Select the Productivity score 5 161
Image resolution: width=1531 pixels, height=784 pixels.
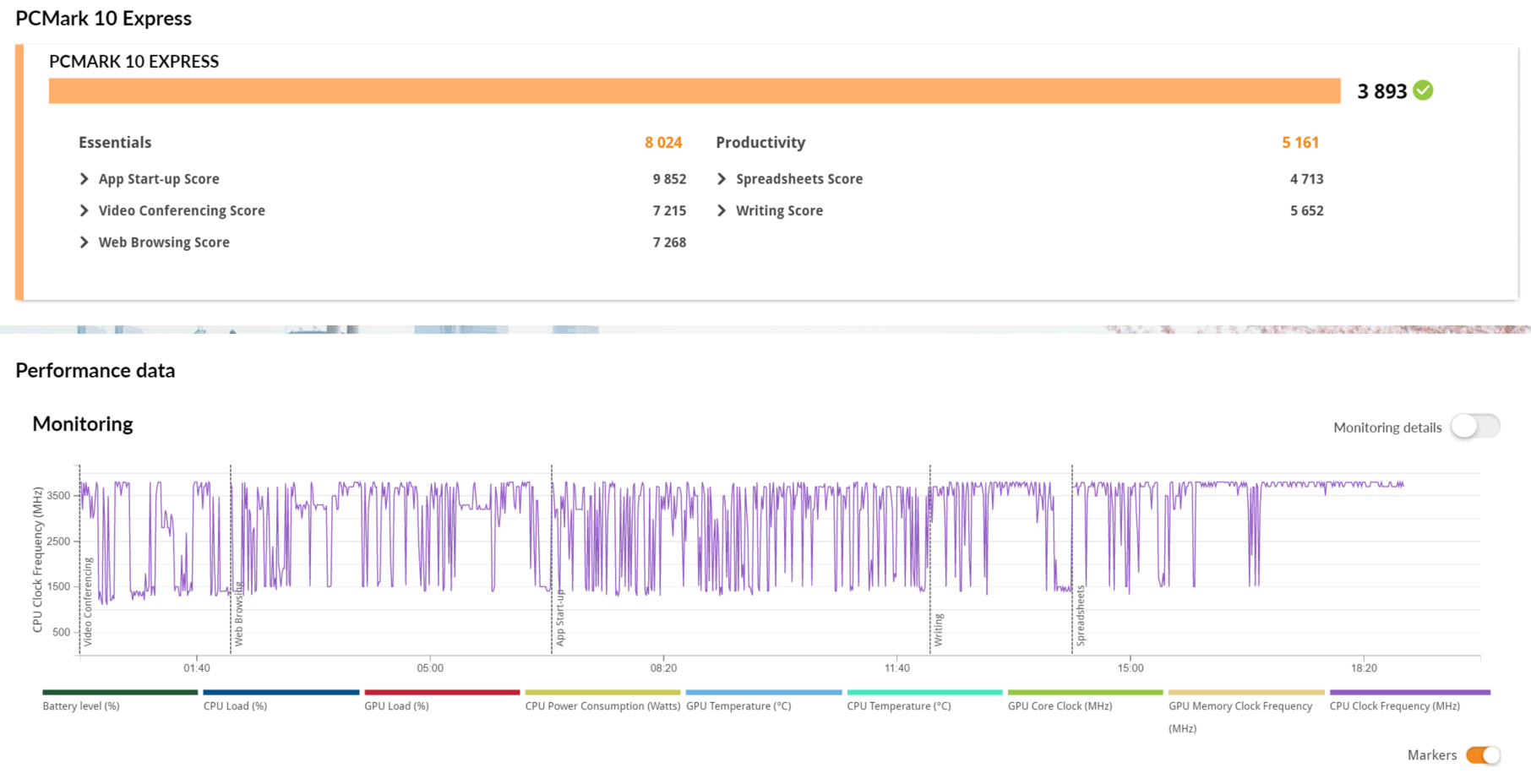1300,143
